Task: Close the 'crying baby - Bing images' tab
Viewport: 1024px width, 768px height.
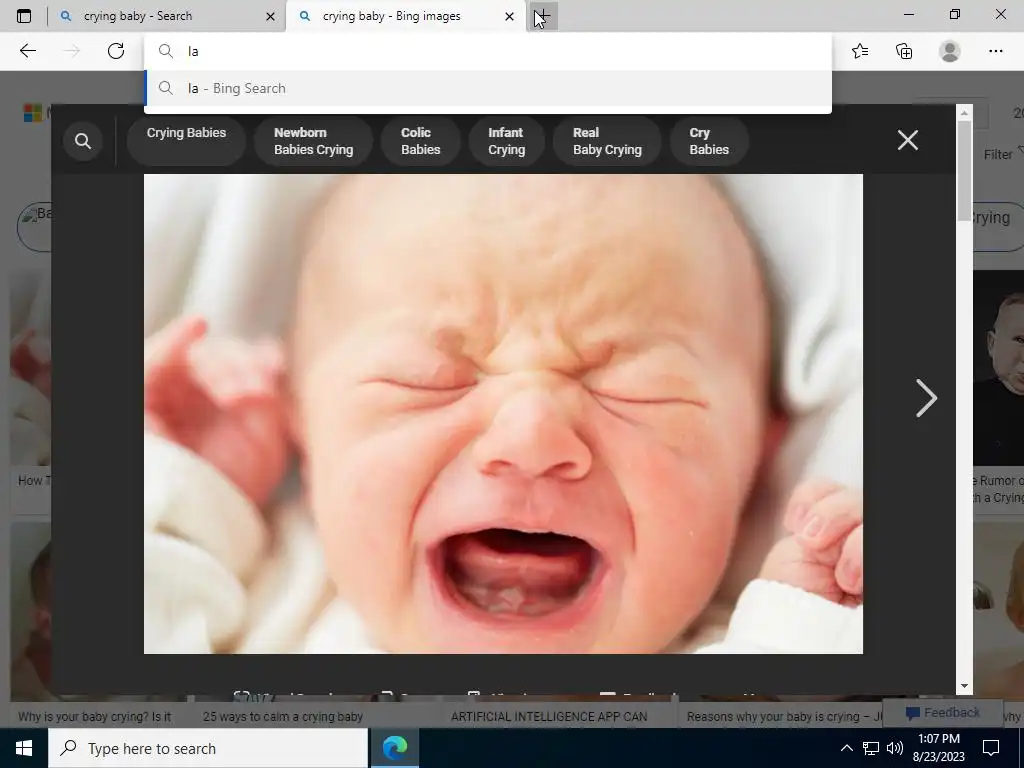Action: coord(509,16)
